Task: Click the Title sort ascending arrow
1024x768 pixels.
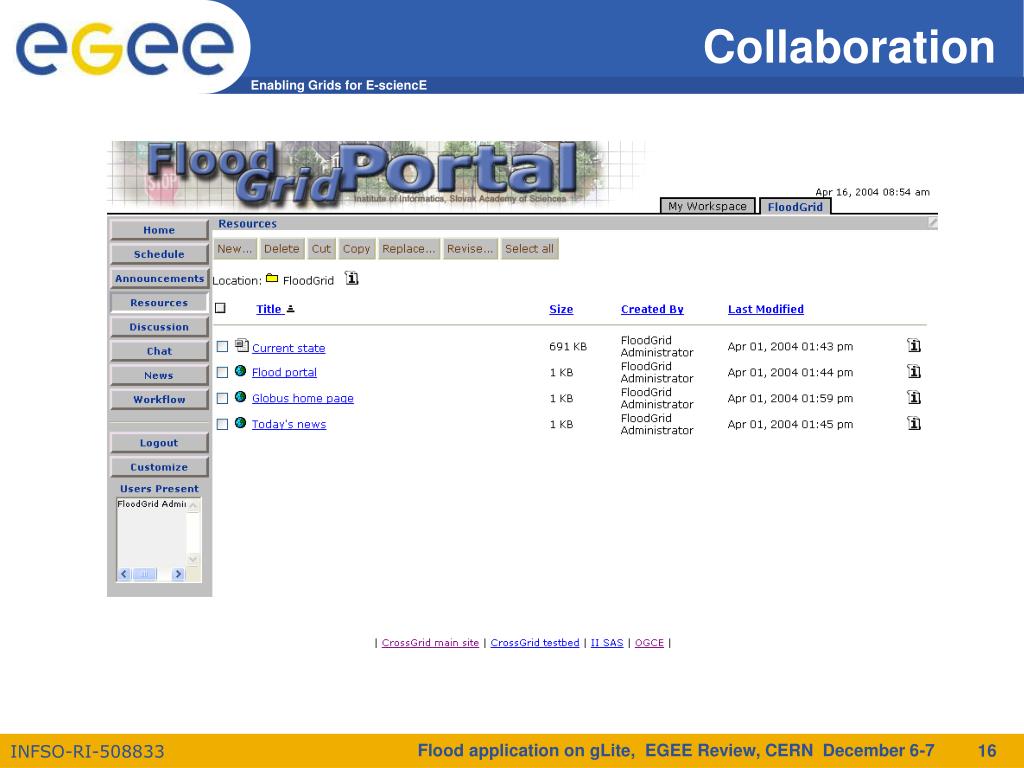Action: tap(291, 309)
